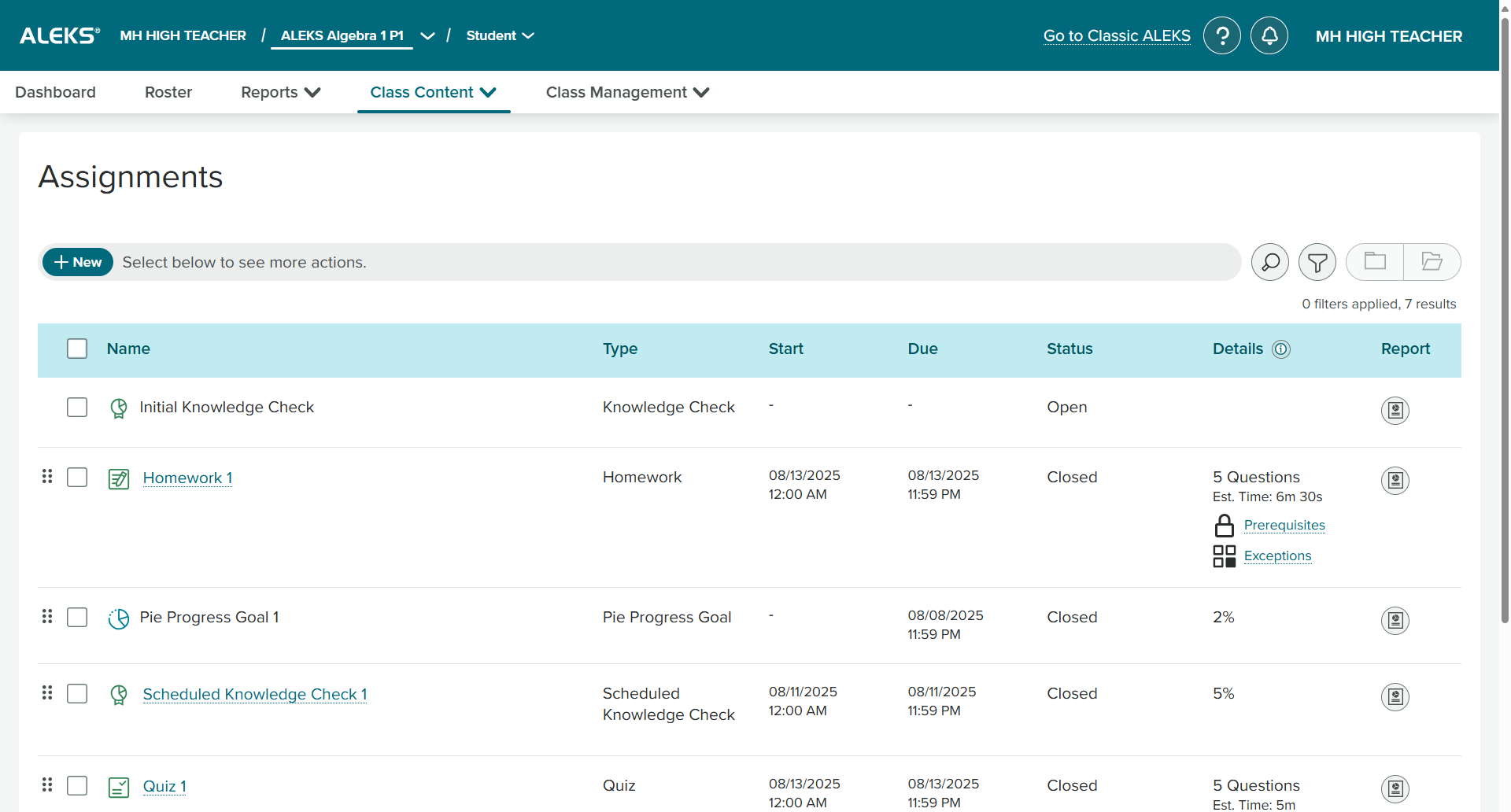
Task: Switch to the Roster tab
Action: click(168, 92)
